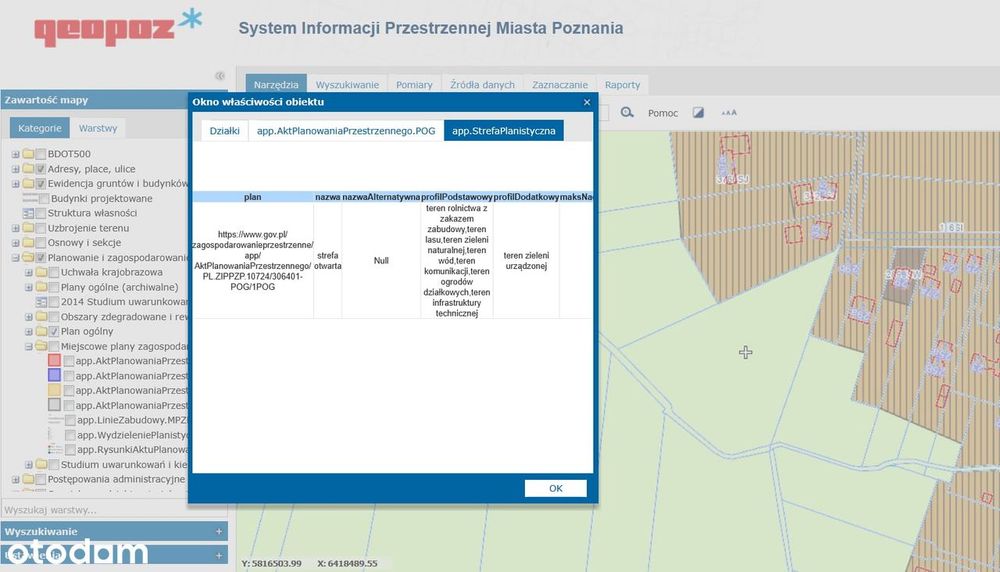Expand the Uchwała krajobrazowa node
This screenshot has width=1000, height=572.
tap(29, 272)
